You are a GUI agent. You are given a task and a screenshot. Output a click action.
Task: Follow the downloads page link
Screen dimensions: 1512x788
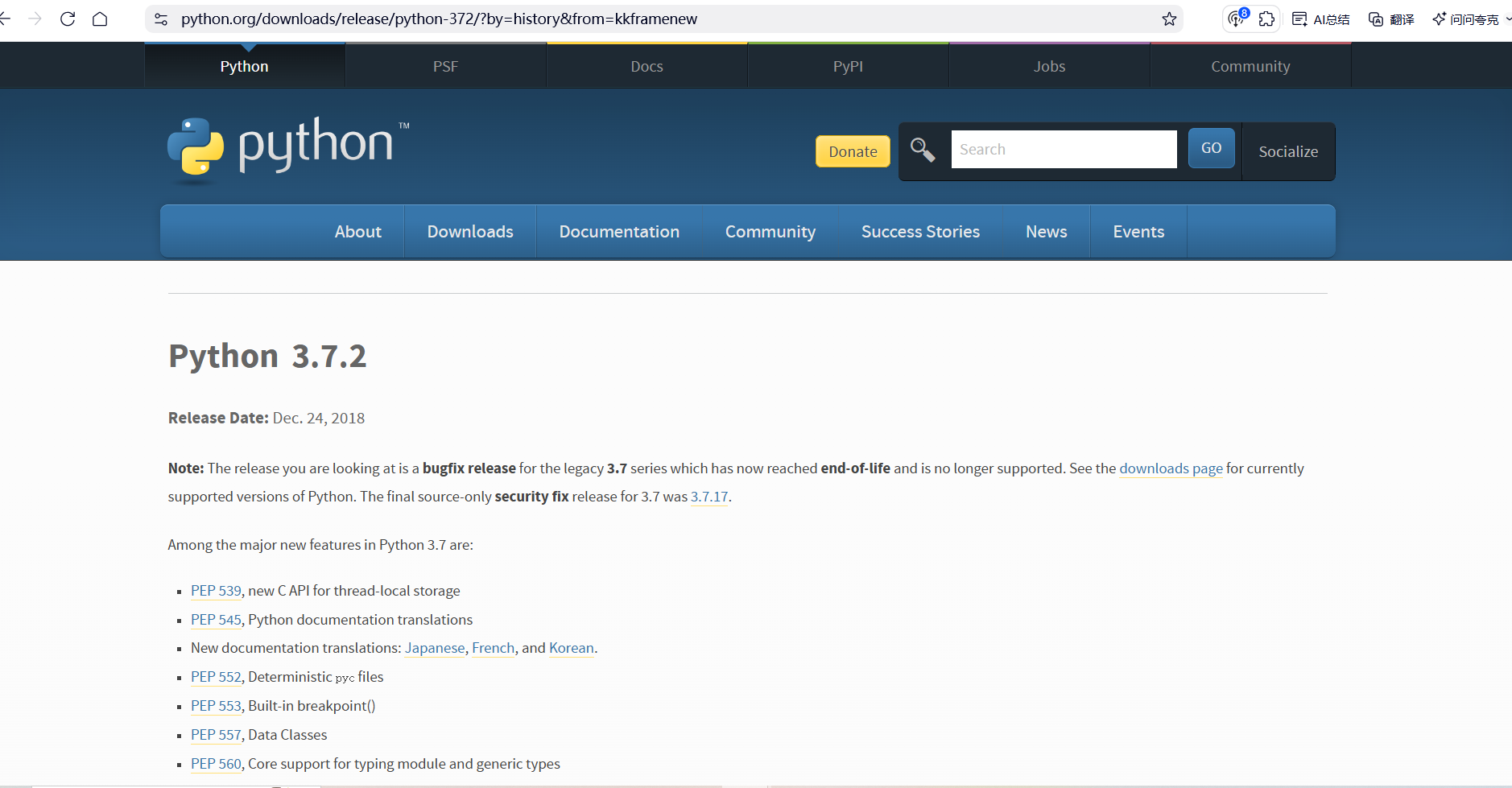pyautogui.click(x=1171, y=468)
